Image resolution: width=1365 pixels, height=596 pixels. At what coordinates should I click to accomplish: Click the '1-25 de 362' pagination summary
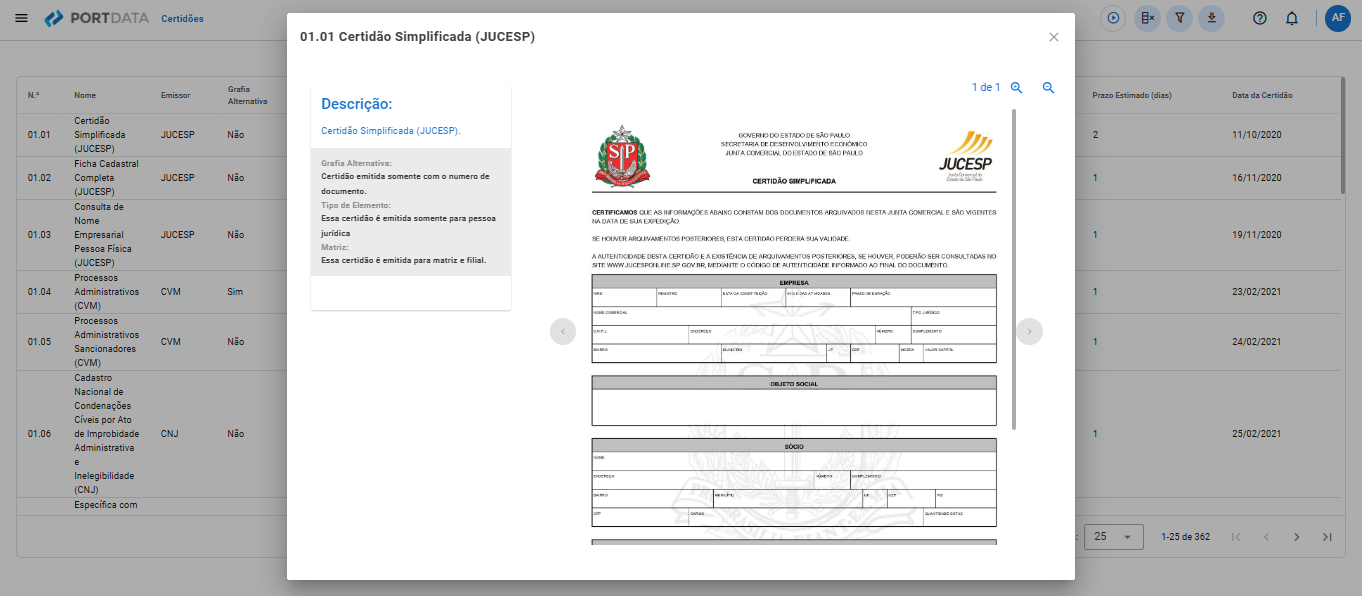click(x=1186, y=537)
